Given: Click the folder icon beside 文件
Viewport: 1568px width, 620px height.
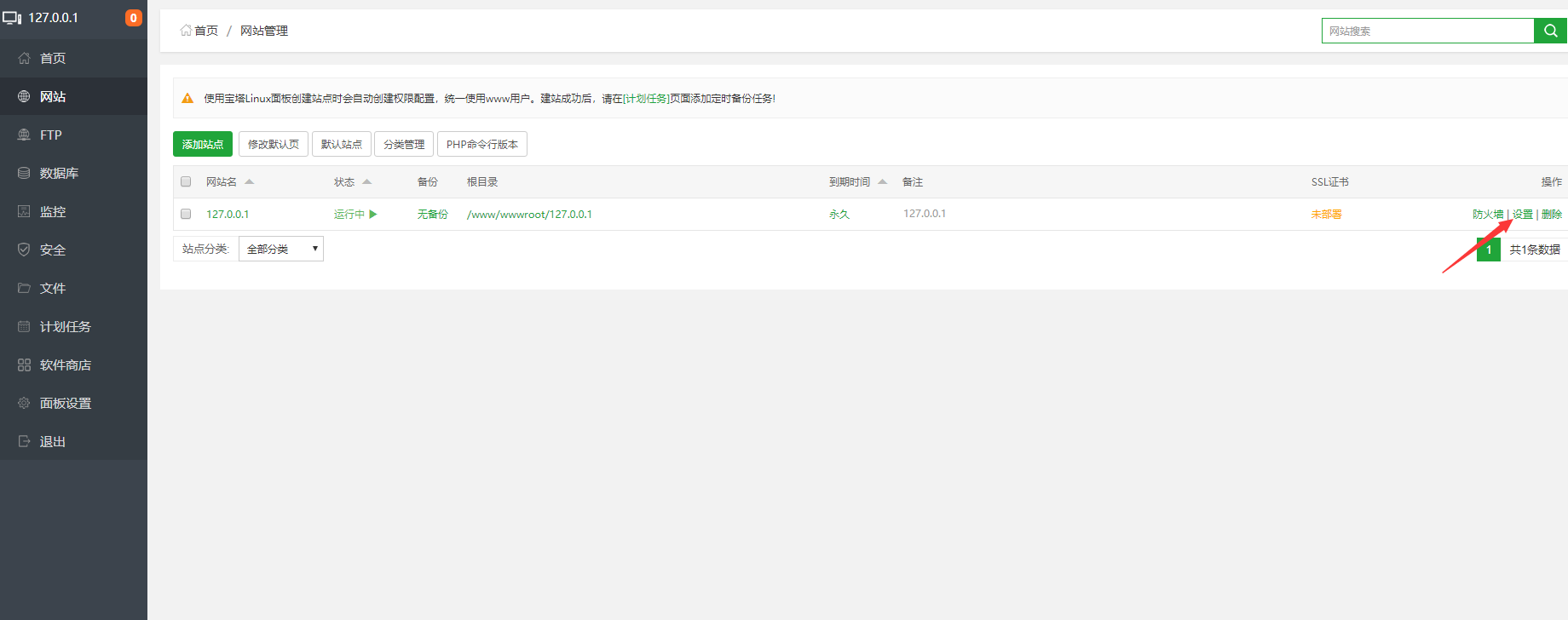Looking at the screenshot, I should (x=24, y=288).
